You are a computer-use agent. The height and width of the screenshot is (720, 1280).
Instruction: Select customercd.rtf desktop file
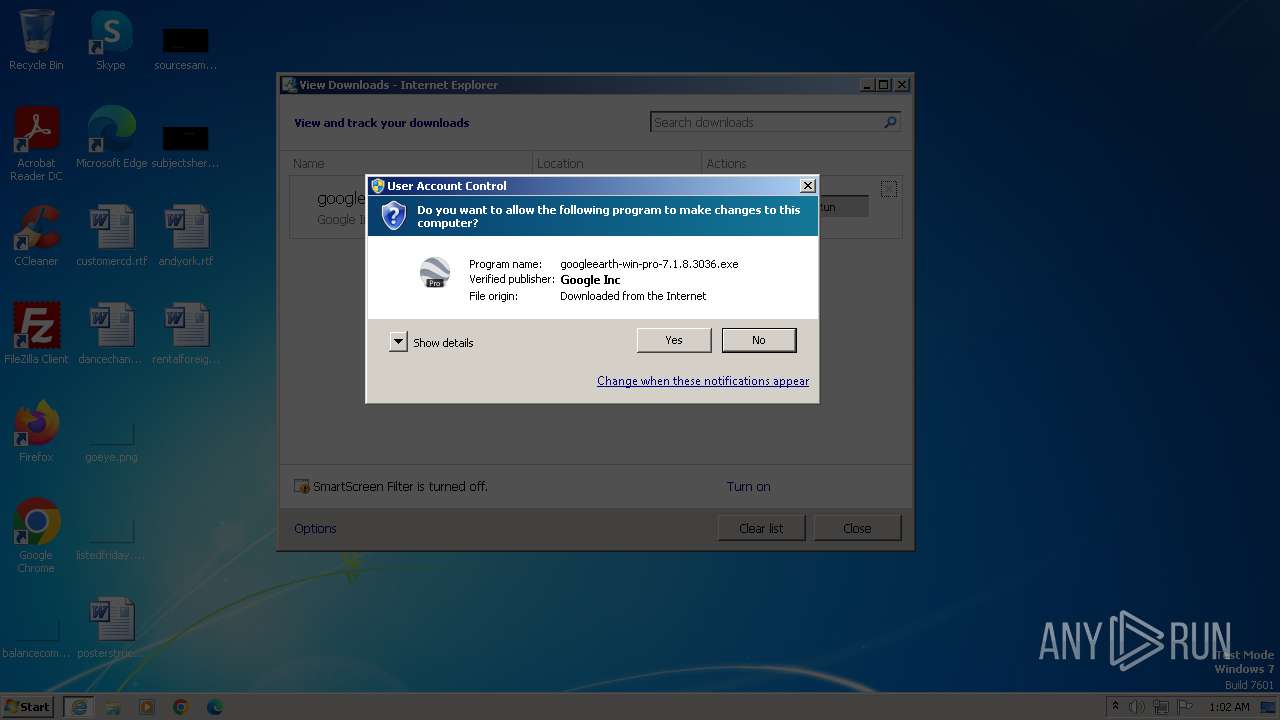click(x=111, y=236)
